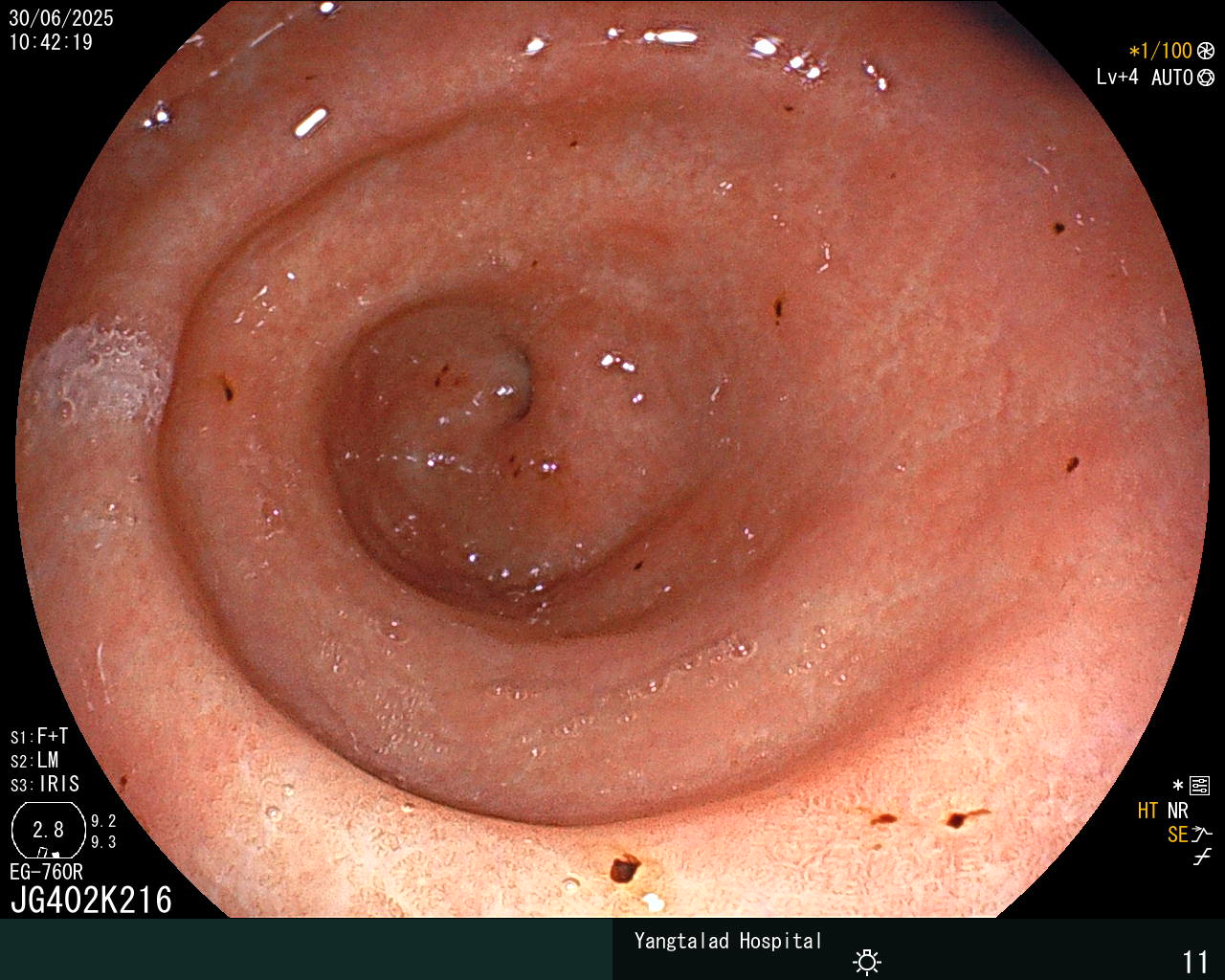Click the date 30/06/2025
1225x980 pixels.
click(61, 18)
